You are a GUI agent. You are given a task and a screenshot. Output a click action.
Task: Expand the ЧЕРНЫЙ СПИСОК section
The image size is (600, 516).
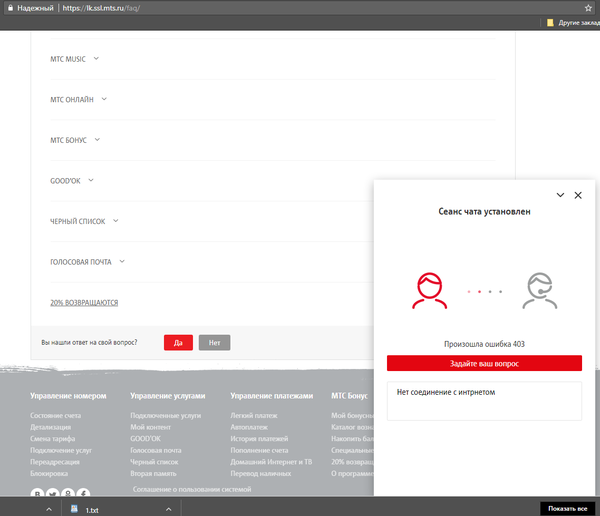[x=84, y=221]
